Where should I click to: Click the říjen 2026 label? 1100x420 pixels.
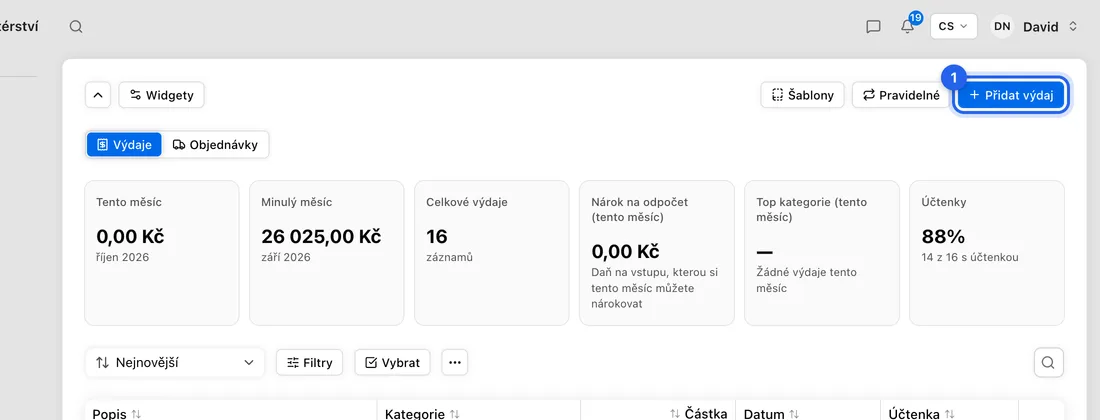pos(123,257)
